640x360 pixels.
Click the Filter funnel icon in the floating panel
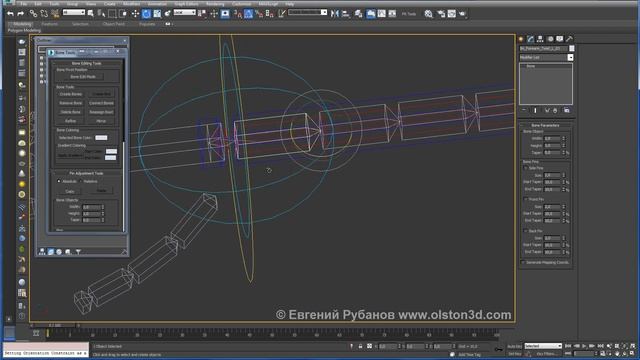(x=78, y=252)
